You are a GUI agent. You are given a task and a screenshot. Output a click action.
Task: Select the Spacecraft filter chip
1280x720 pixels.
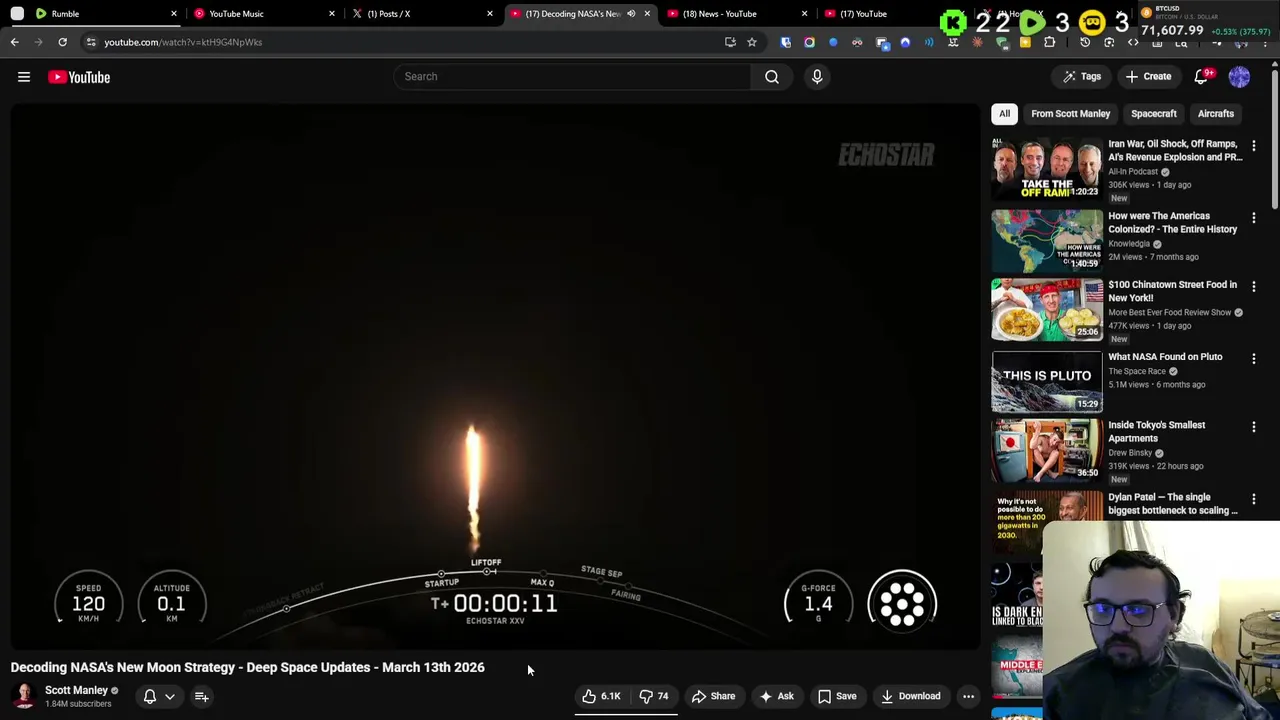[x=1153, y=113]
